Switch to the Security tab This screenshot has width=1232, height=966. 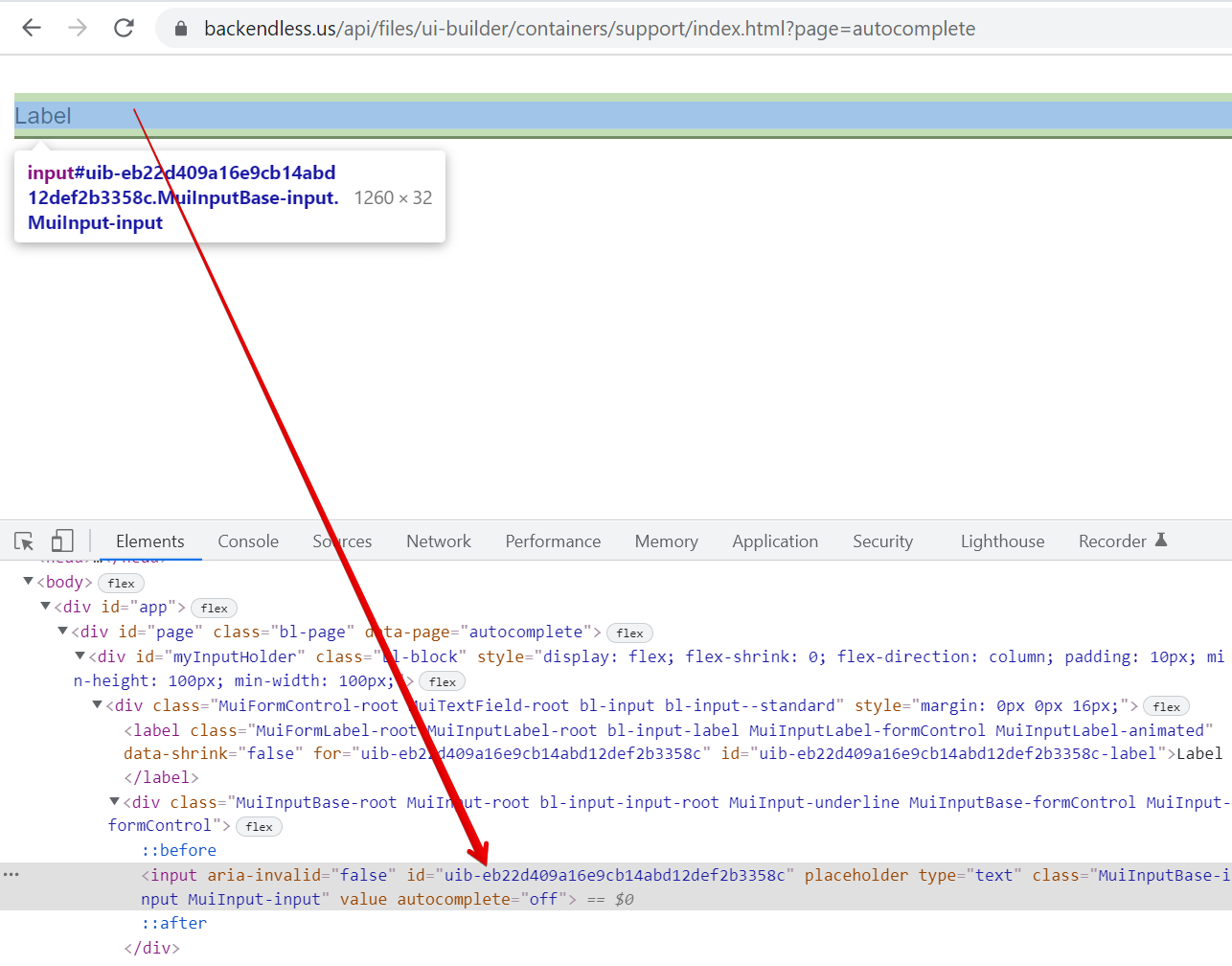tap(882, 541)
